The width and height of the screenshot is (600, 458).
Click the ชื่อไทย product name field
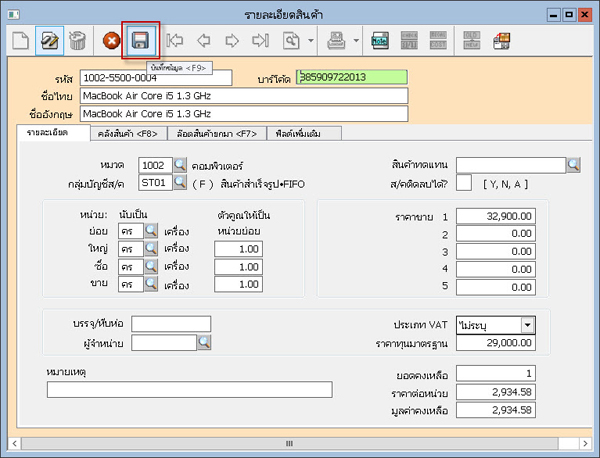tap(244, 96)
